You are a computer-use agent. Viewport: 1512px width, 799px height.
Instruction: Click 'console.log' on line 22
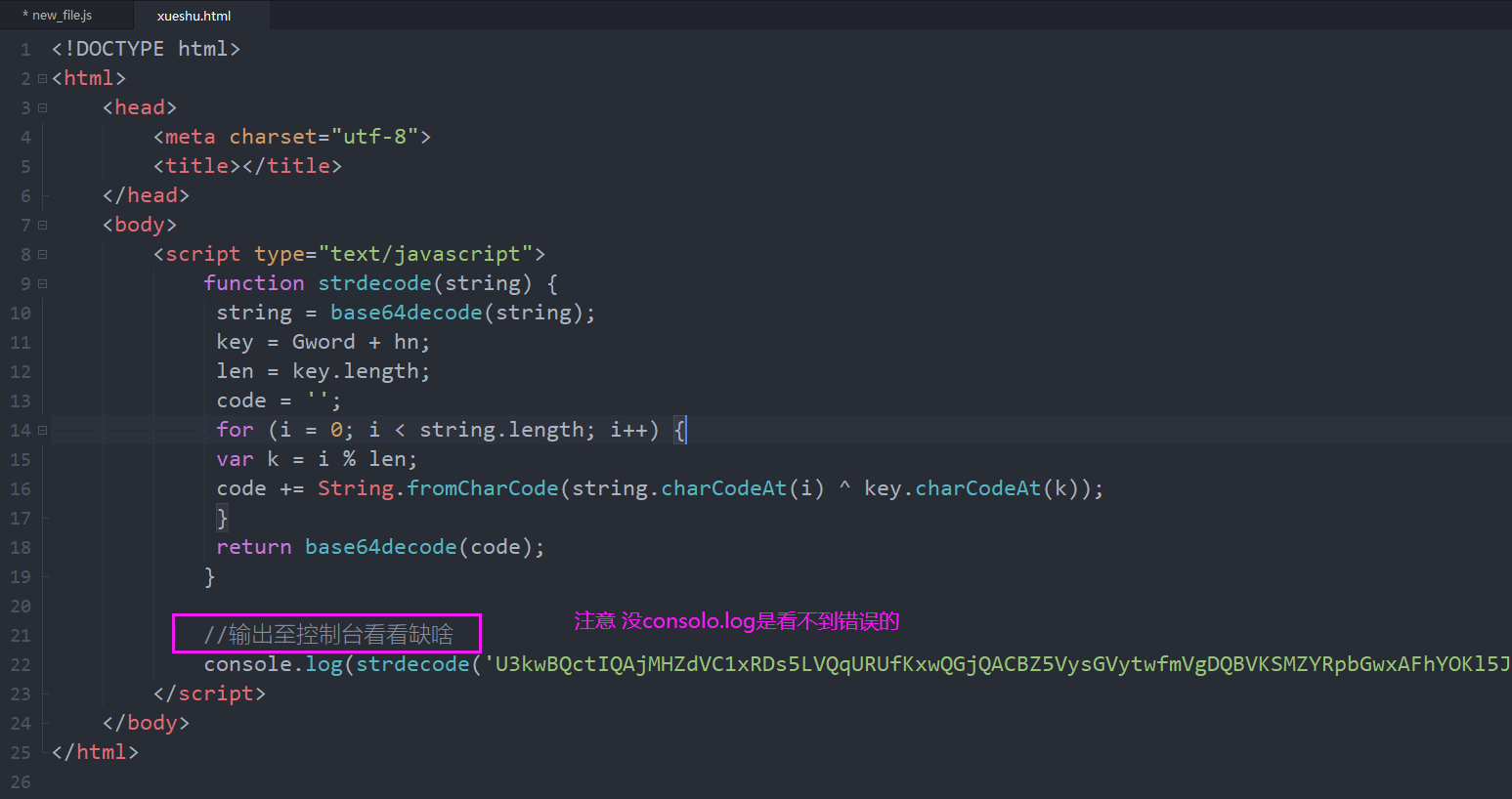pos(274,664)
